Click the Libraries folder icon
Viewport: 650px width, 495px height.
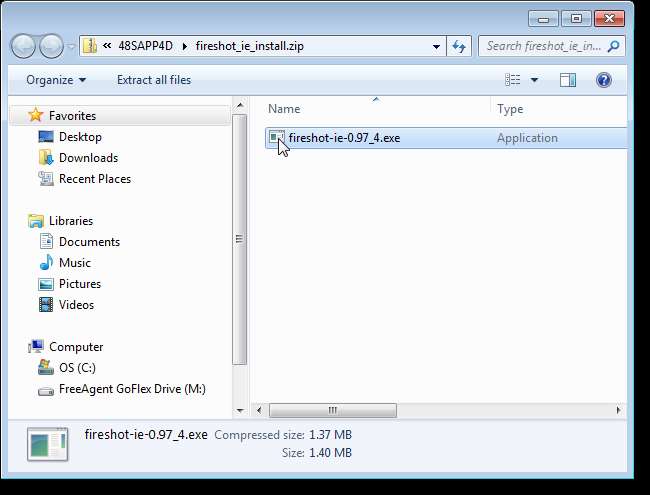click(36, 221)
